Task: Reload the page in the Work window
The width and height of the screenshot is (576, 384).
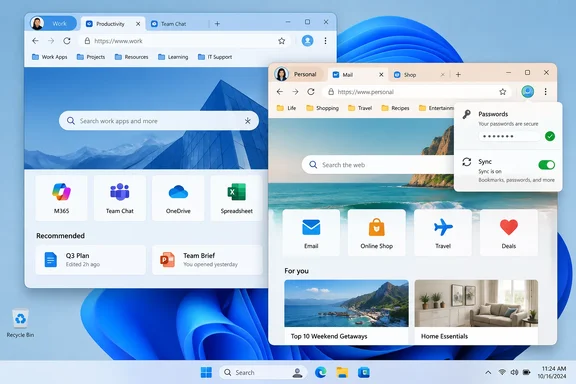Action: tap(67, 41)
